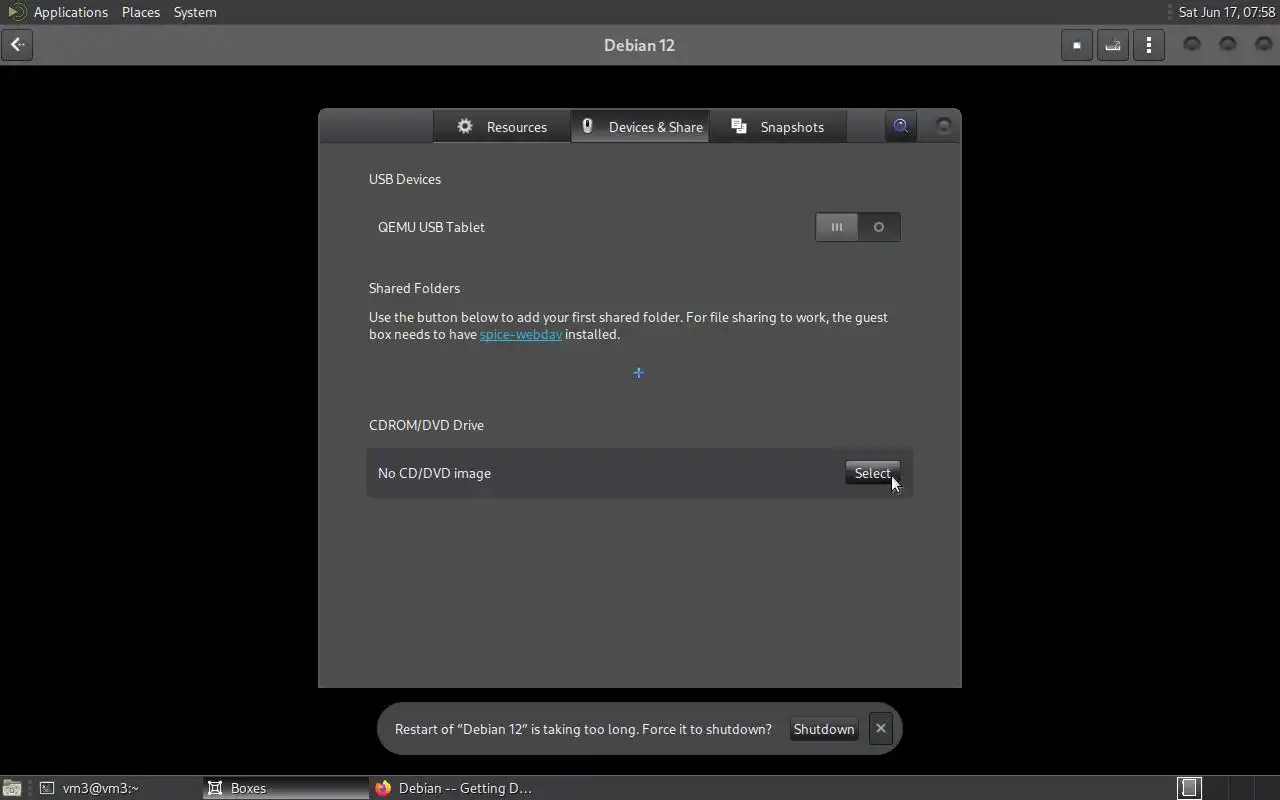
Task: Switch to the Resources tab
Action: coord(502,127)
